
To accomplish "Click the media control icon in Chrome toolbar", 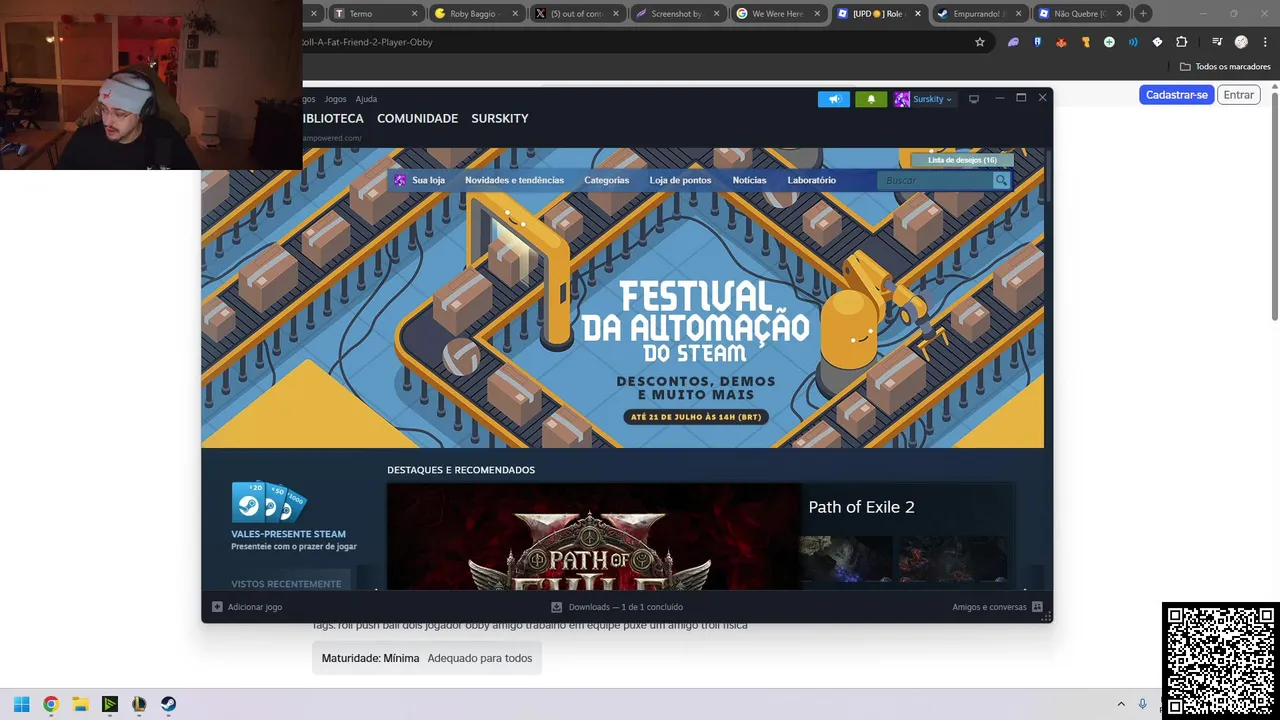I will click(x=1217, y=42).
